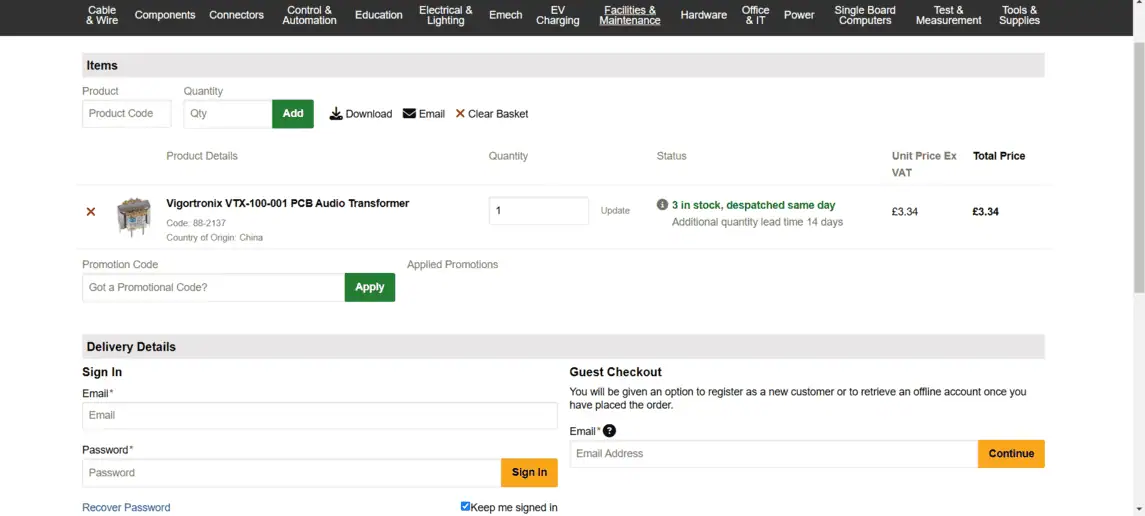Image resolution: width=1145 pixels, height=516 pixels.
Task: Click the Download basket icon
Action: coord(336,114)
